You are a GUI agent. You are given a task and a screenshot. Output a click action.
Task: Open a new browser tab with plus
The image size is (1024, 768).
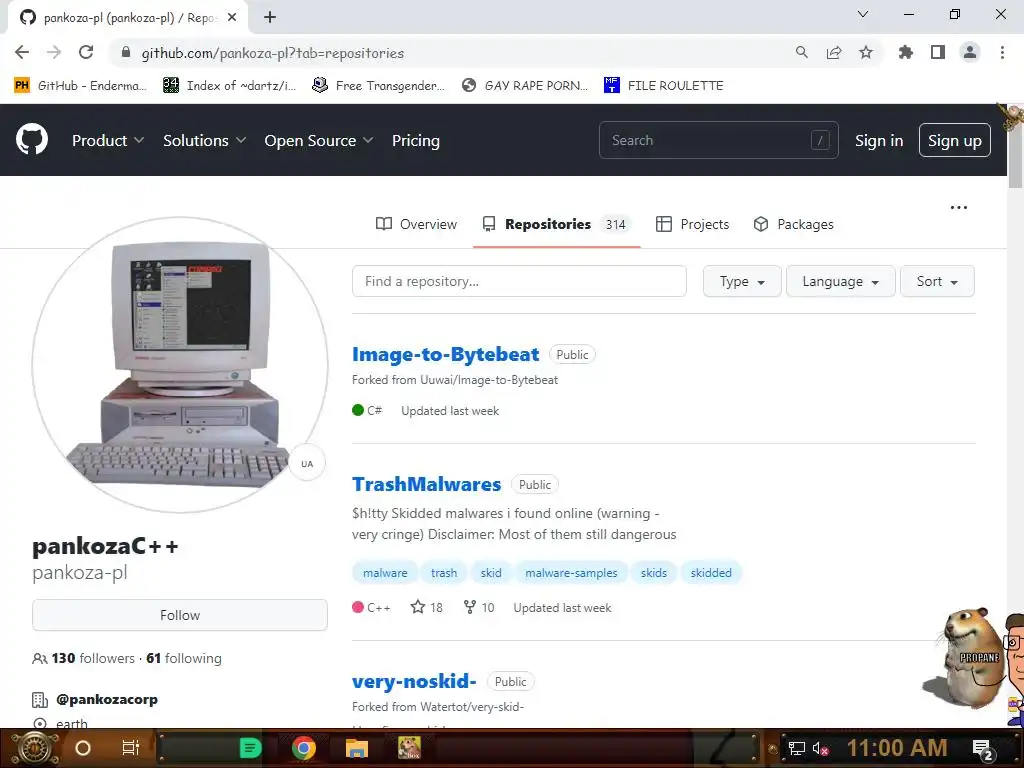[x=270, y=18]
